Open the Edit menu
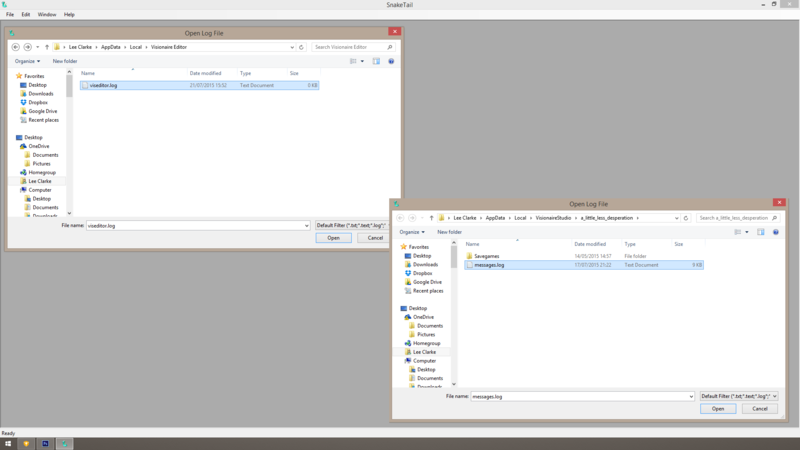This screenshot has height=450, width=800. pos(26,15)
